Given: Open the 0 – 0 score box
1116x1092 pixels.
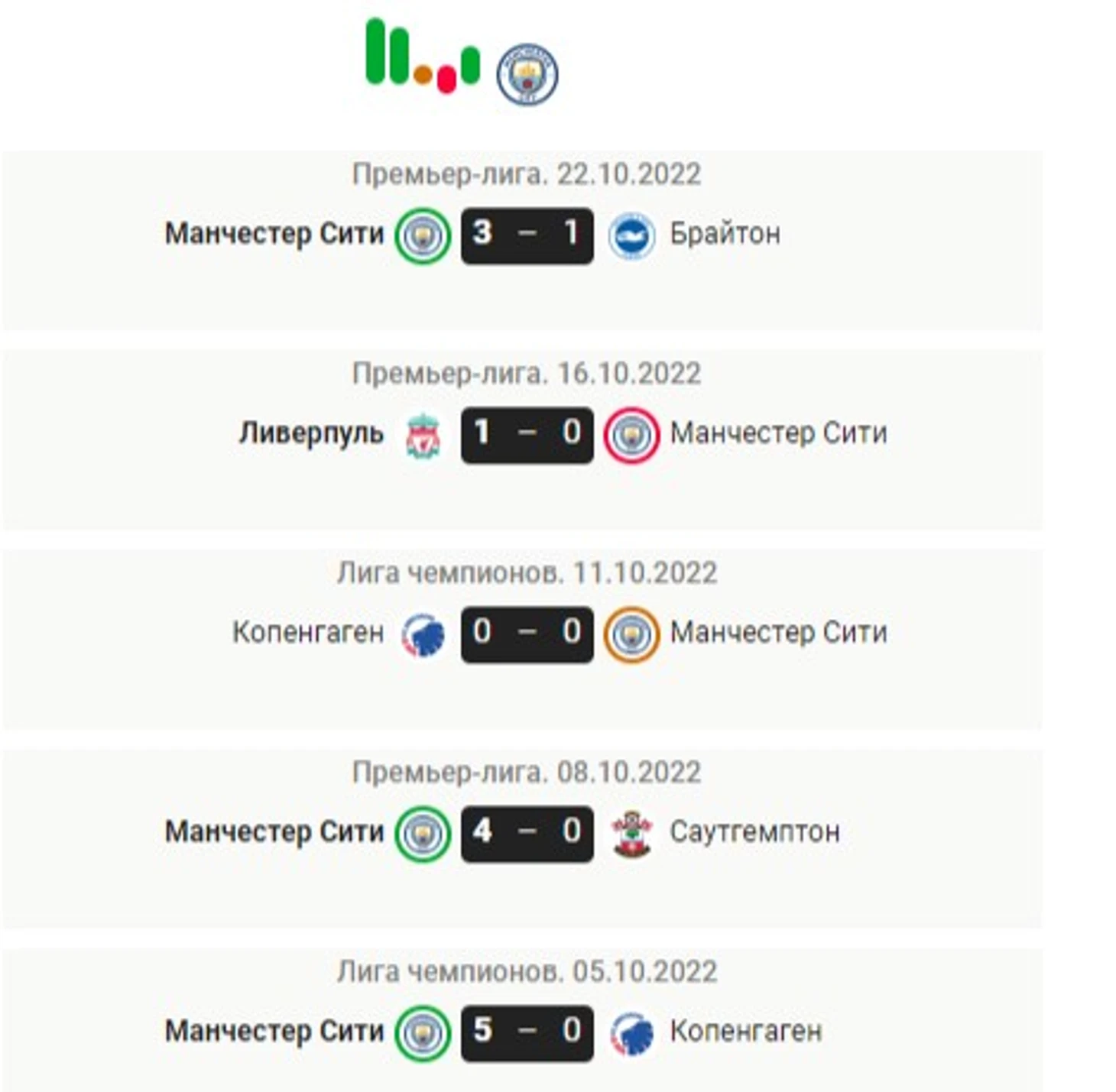Looking at the screenshot, I should (527, 634).
